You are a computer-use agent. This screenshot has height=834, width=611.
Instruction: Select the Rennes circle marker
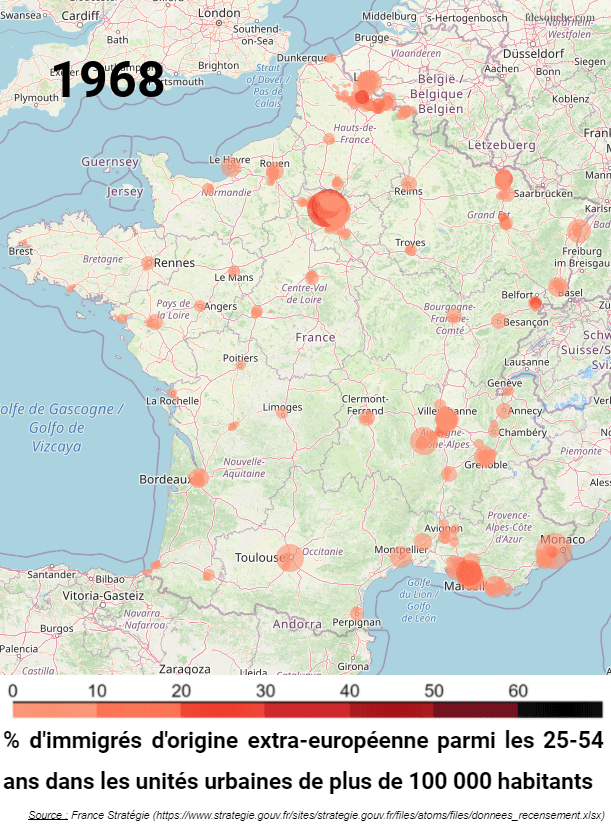147,263
